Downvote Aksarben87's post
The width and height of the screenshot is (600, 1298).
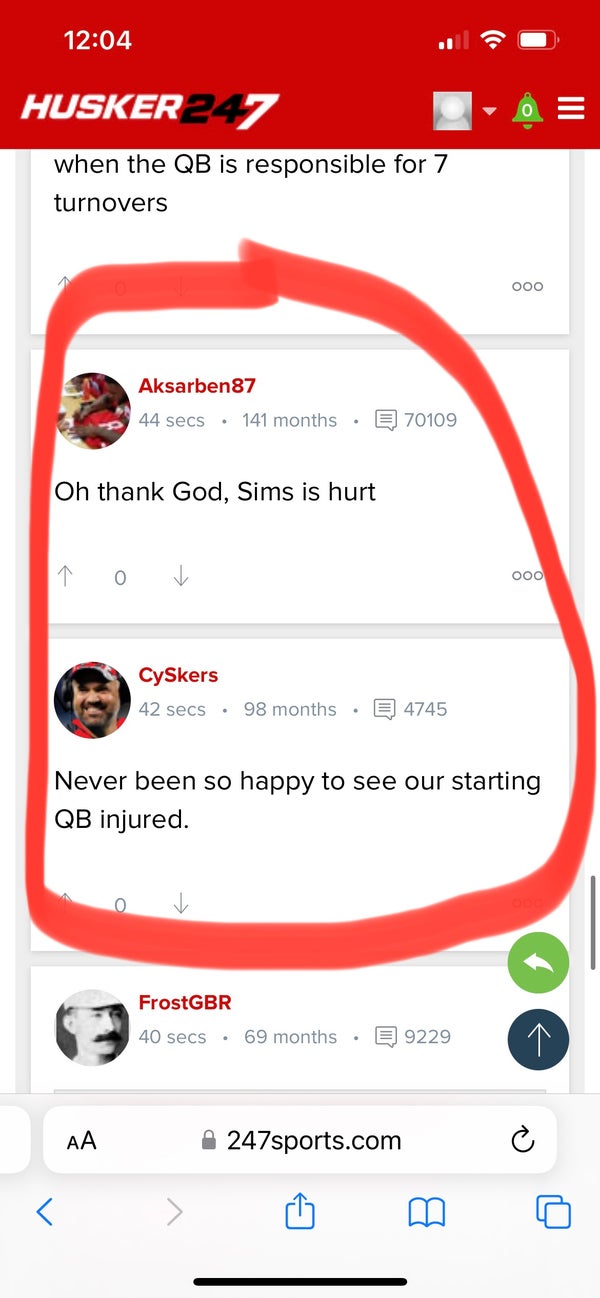point(180,576)
